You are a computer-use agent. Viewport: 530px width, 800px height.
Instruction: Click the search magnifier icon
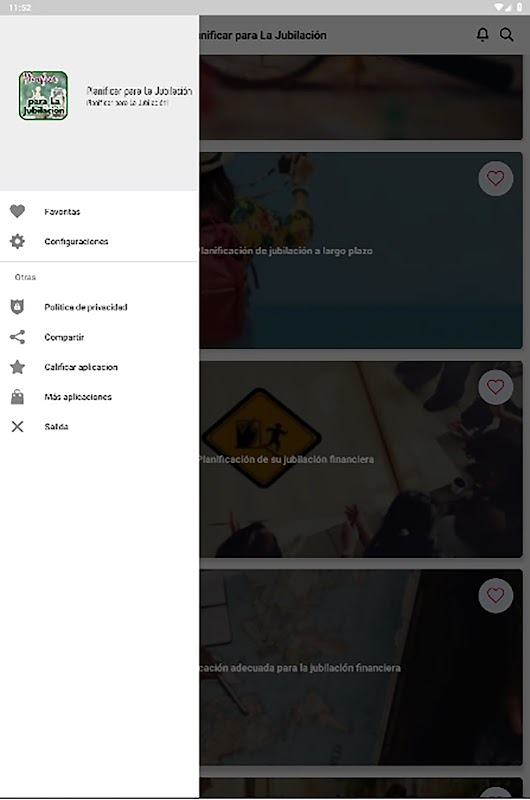pyautogui.click(x=507, y=35)
